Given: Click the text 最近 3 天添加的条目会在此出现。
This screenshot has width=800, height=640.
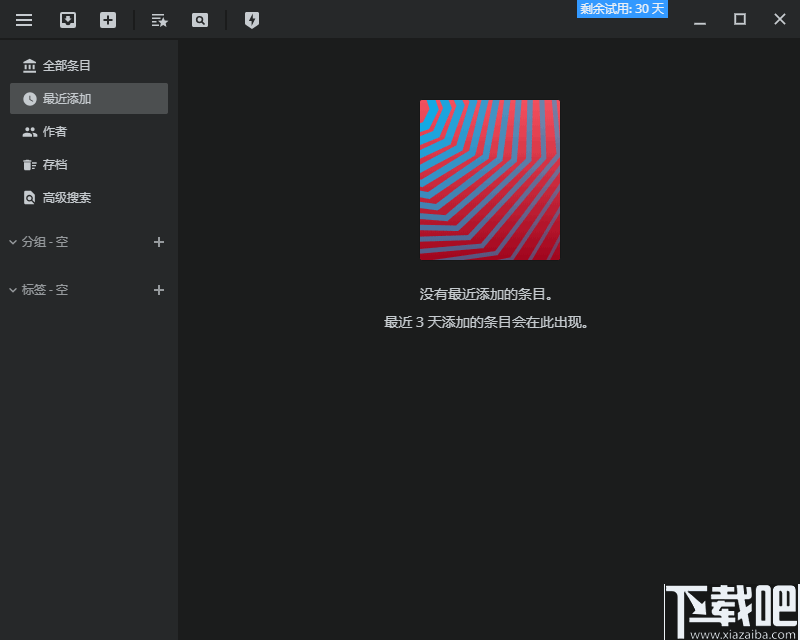Looking at the screenshot, I should pos(486,322).
